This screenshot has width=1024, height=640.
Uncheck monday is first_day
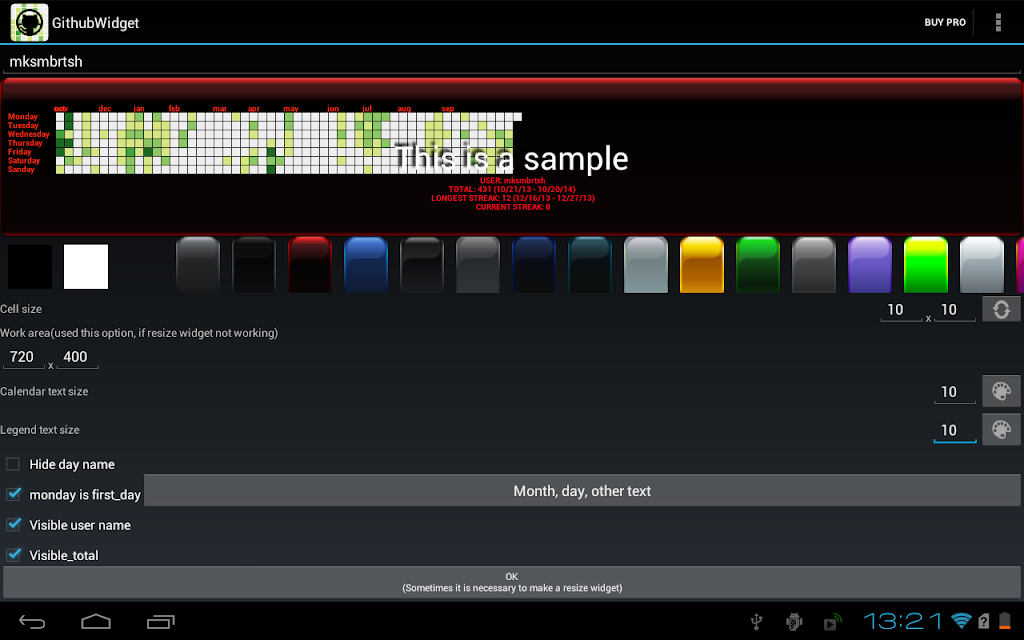(x=13, y=494)
